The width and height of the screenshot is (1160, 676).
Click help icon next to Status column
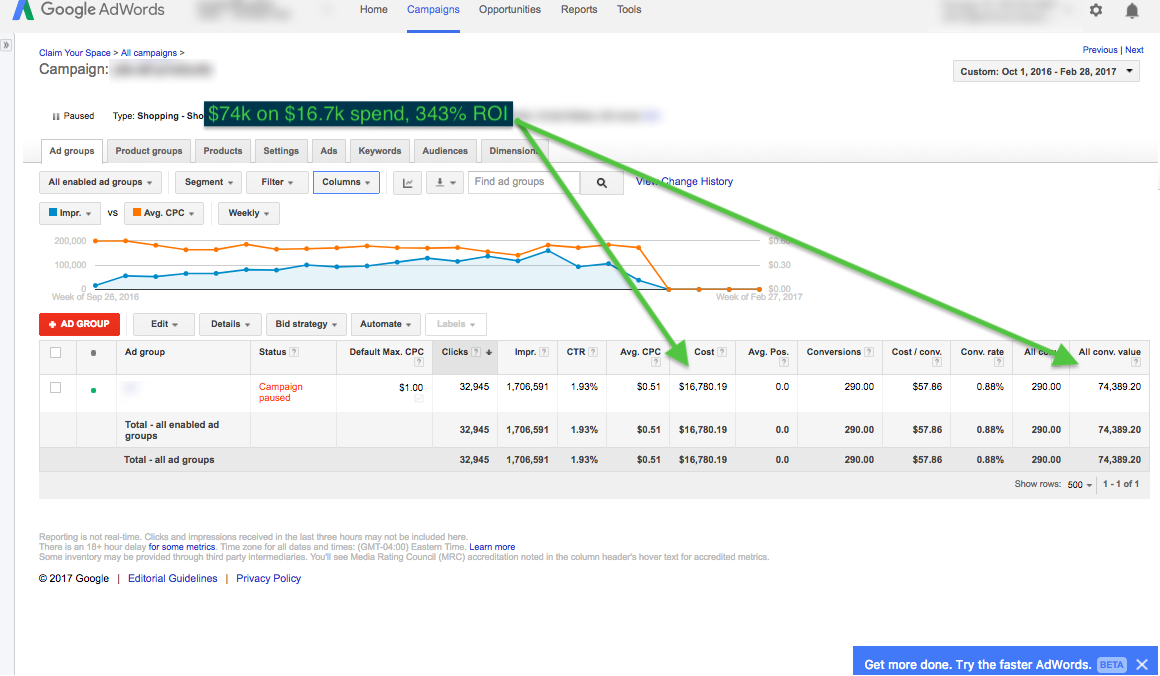tap(294, 352)
